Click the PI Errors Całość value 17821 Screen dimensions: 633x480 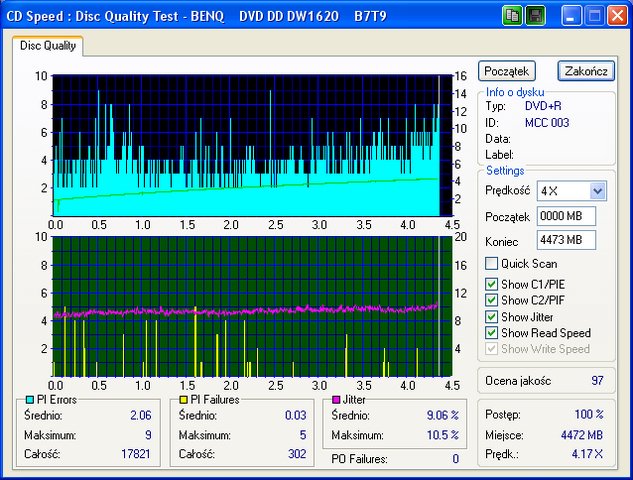click(x=136, y=454)
